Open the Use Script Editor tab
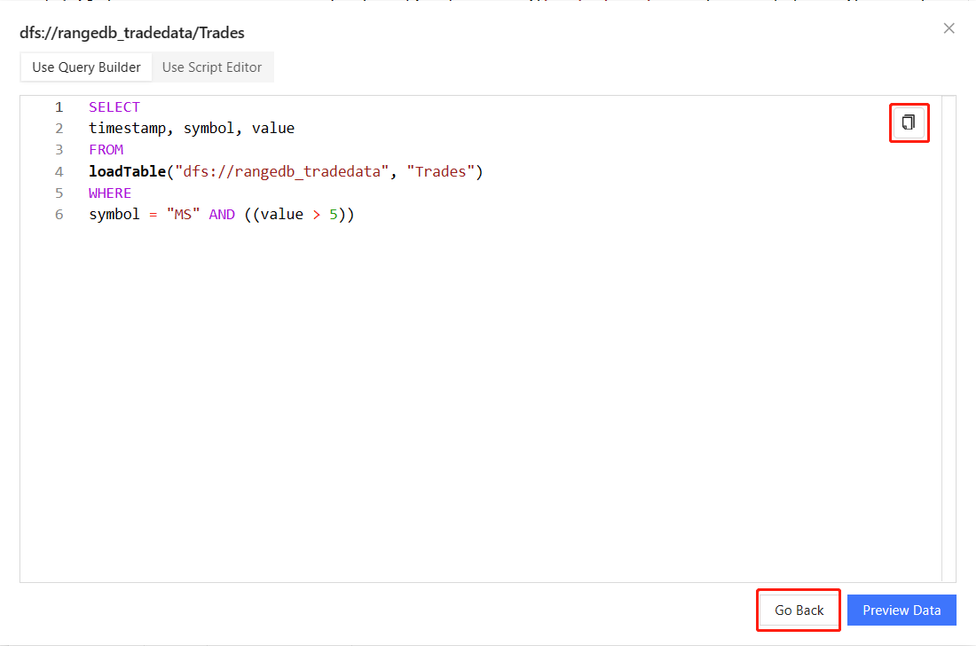976x646 pixels. click(x=212, y=67)
